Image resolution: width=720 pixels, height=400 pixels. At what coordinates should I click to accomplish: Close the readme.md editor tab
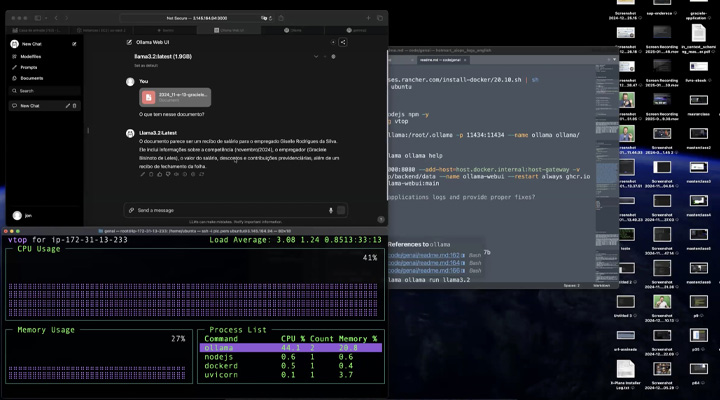point(465,60)
